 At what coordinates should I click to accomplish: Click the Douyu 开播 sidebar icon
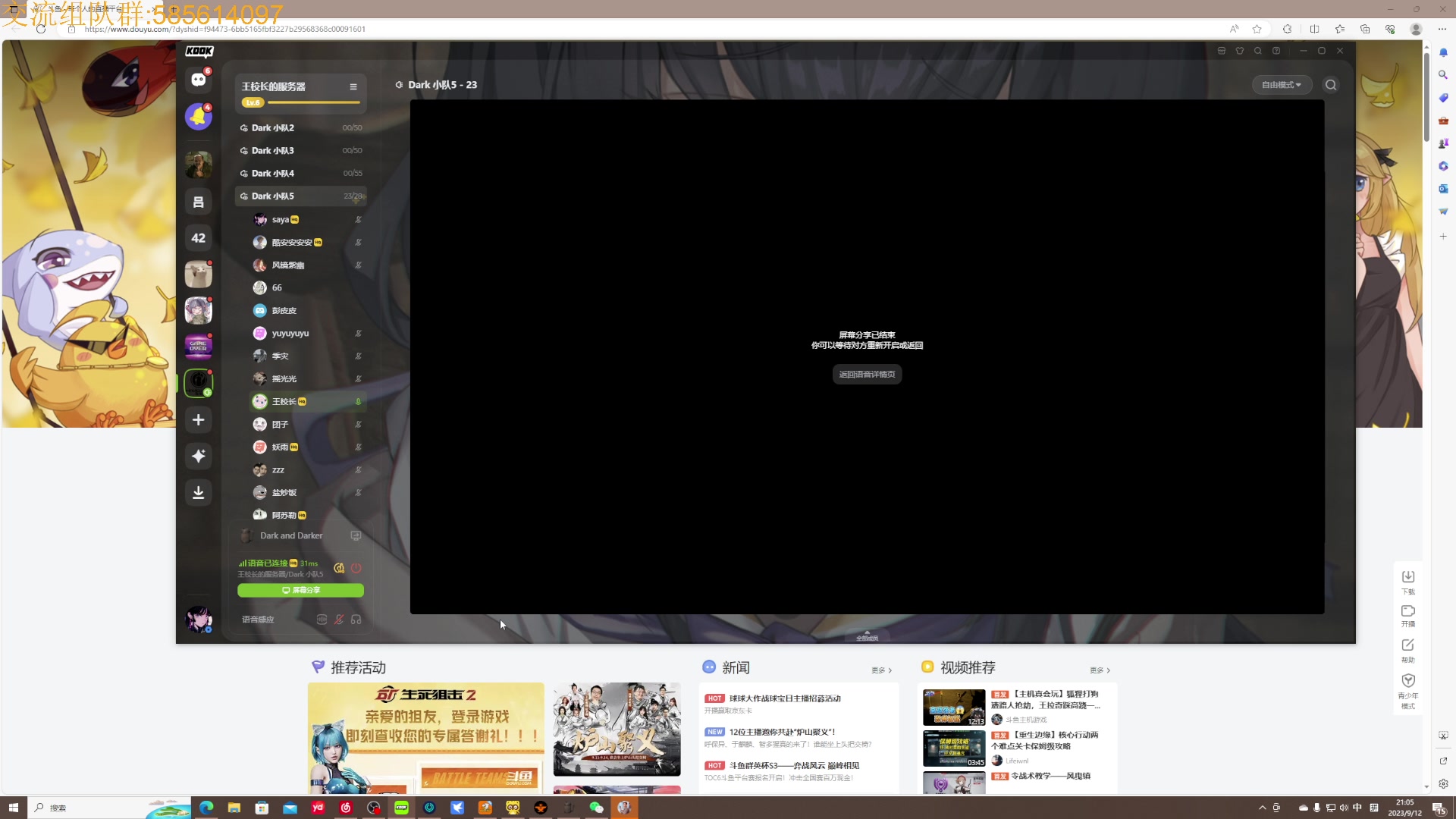click(x=1408, y=616)
